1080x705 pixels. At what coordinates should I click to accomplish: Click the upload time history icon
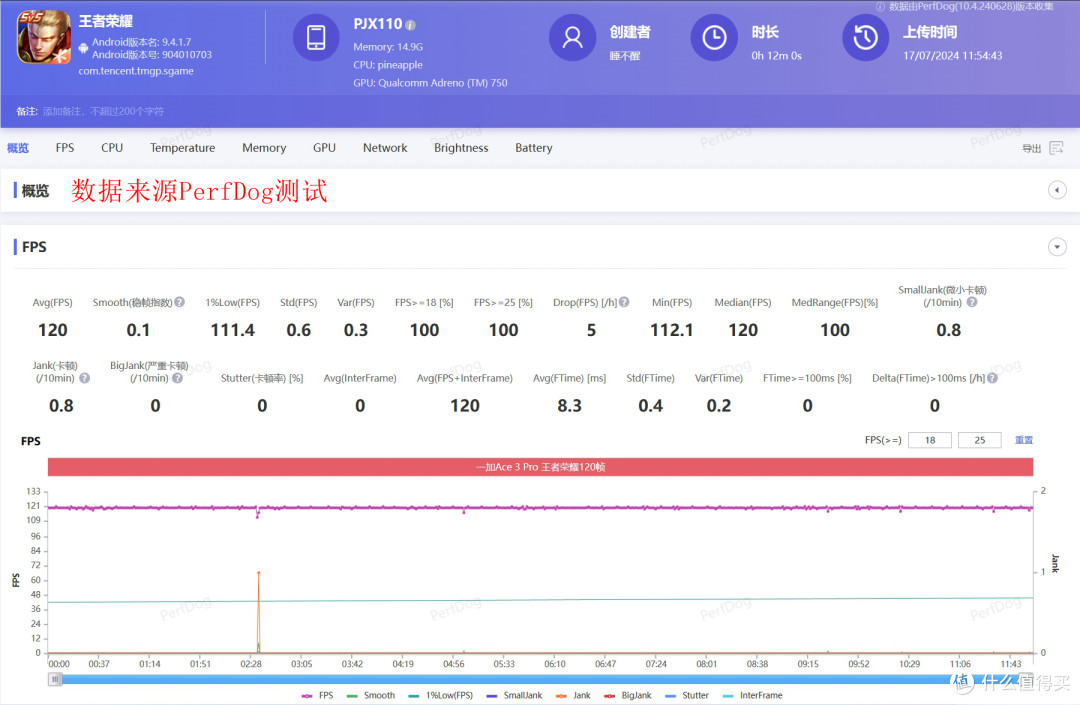click(866, 37)
